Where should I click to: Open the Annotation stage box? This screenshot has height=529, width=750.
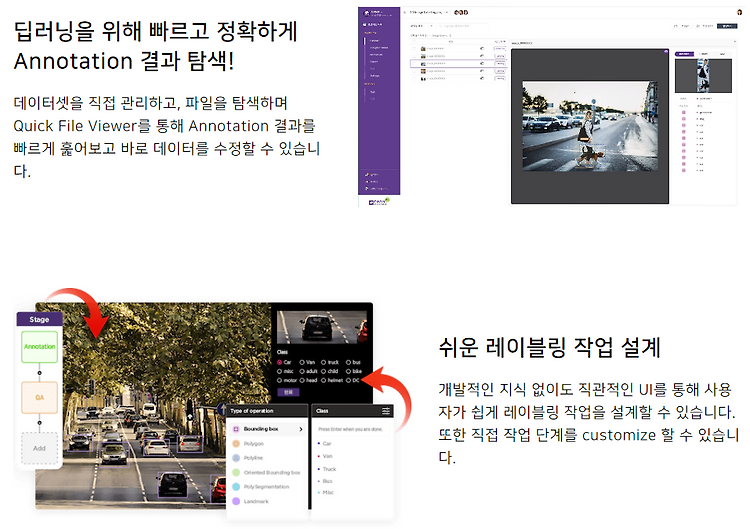[x=40, y=347]
